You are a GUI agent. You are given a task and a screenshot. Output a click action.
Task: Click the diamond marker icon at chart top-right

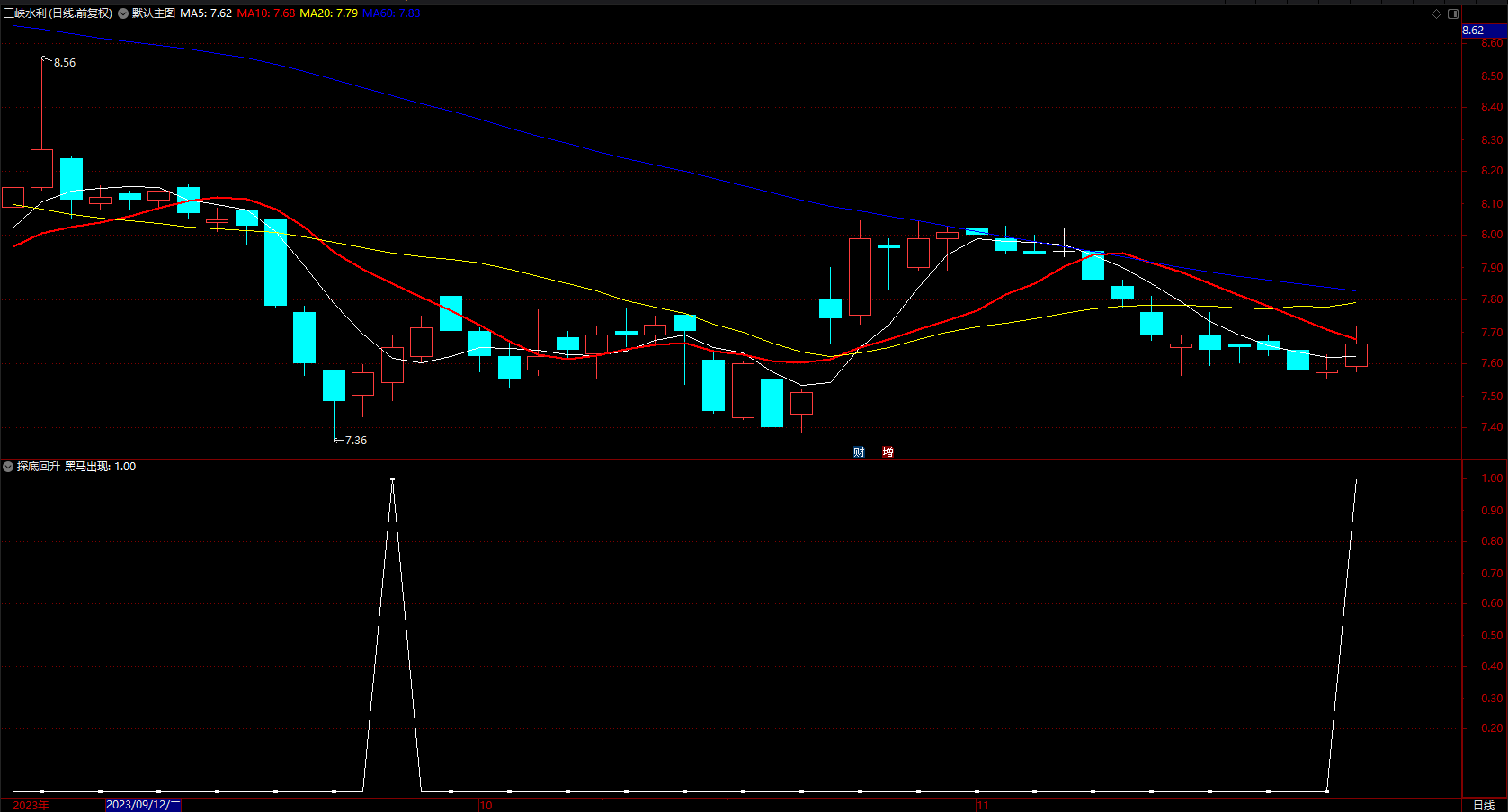[1436, 13]
